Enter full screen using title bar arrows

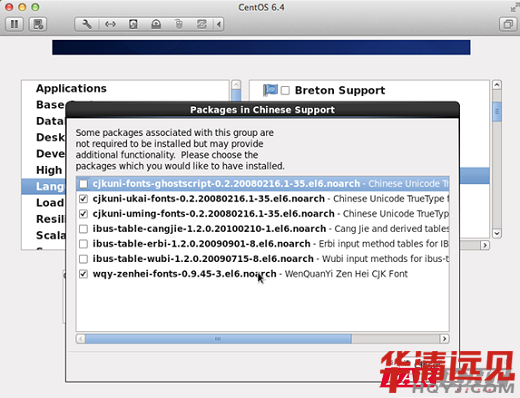point(514,8)
